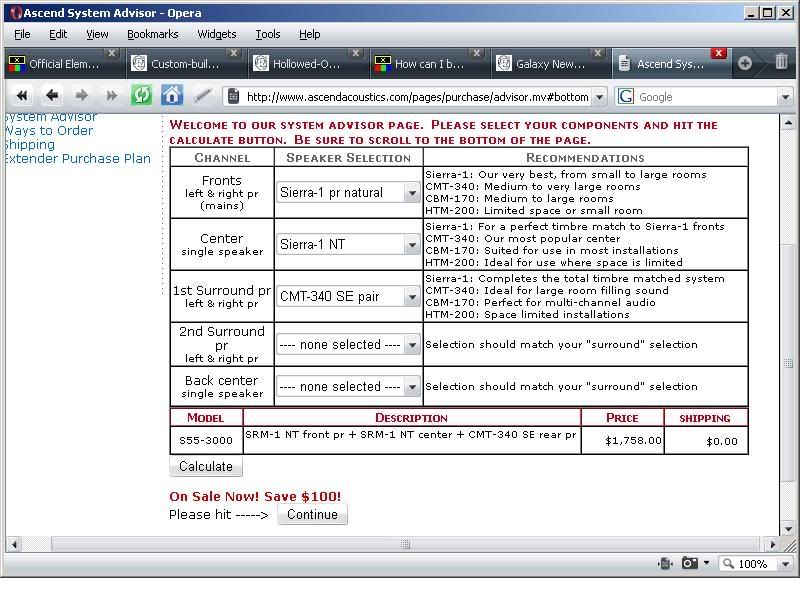This screenshot has height=598, width=800.
Task: Open the File menu
Action: tap(22, 34)
